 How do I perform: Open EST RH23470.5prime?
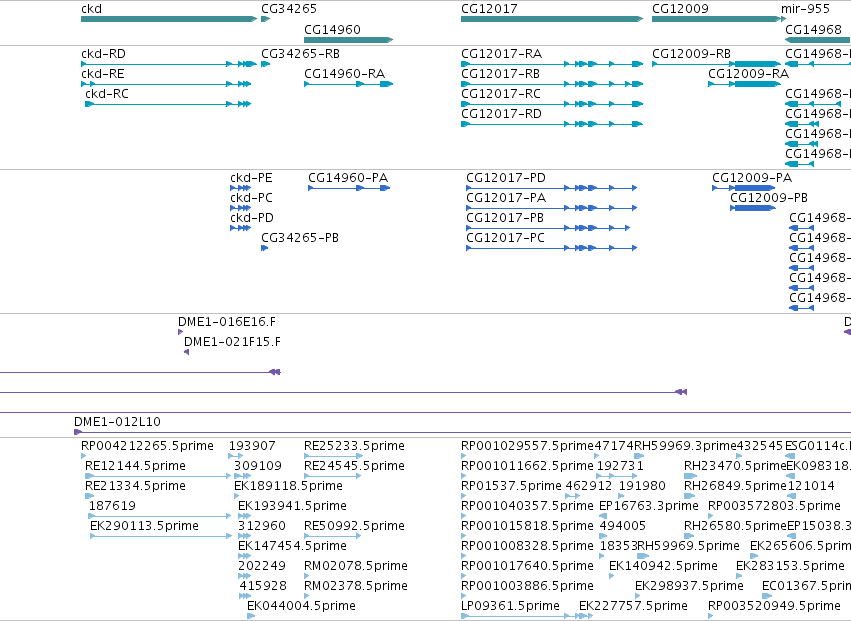click(x=734, y=466)
